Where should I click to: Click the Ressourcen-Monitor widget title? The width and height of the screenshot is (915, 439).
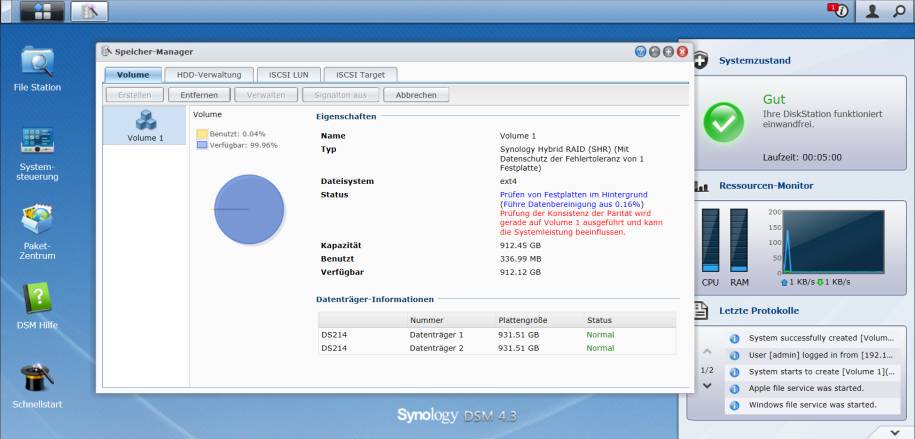(x=766, y=186)
